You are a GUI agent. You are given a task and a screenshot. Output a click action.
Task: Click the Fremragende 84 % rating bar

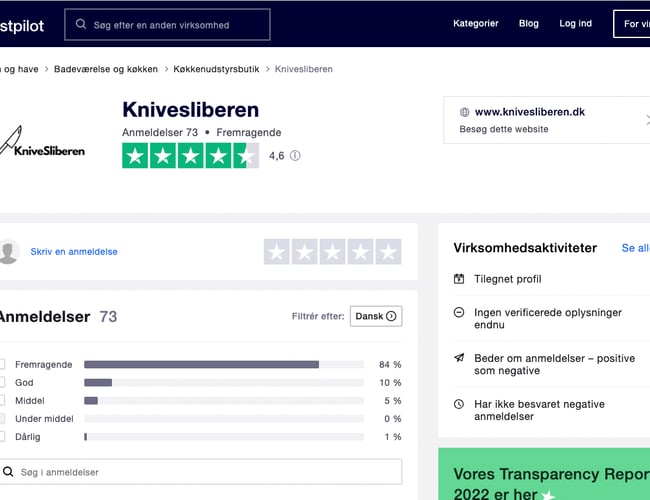[224, 364]
